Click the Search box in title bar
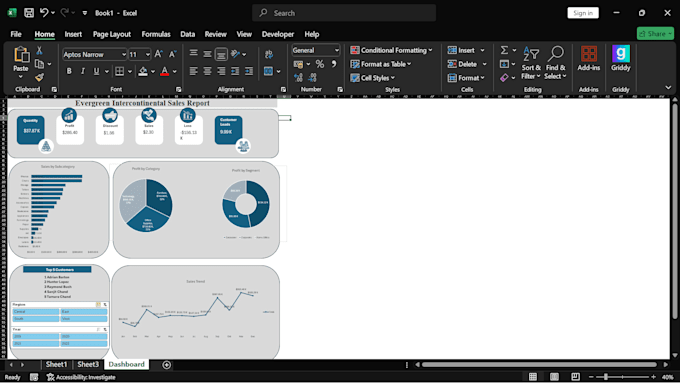The width and height of the screenshot is (680, 383). point(344,13)
